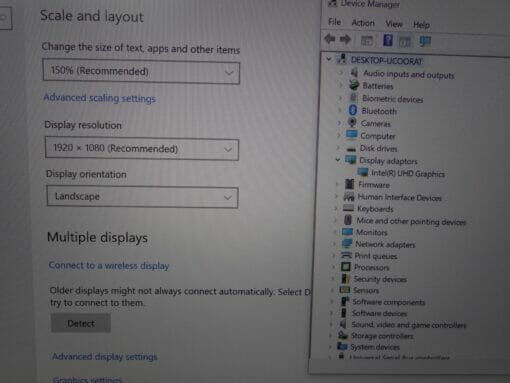The height and width of the screenshot is (383, 510).
Task: Open the Graphics settings link
Action: [87, 379]
